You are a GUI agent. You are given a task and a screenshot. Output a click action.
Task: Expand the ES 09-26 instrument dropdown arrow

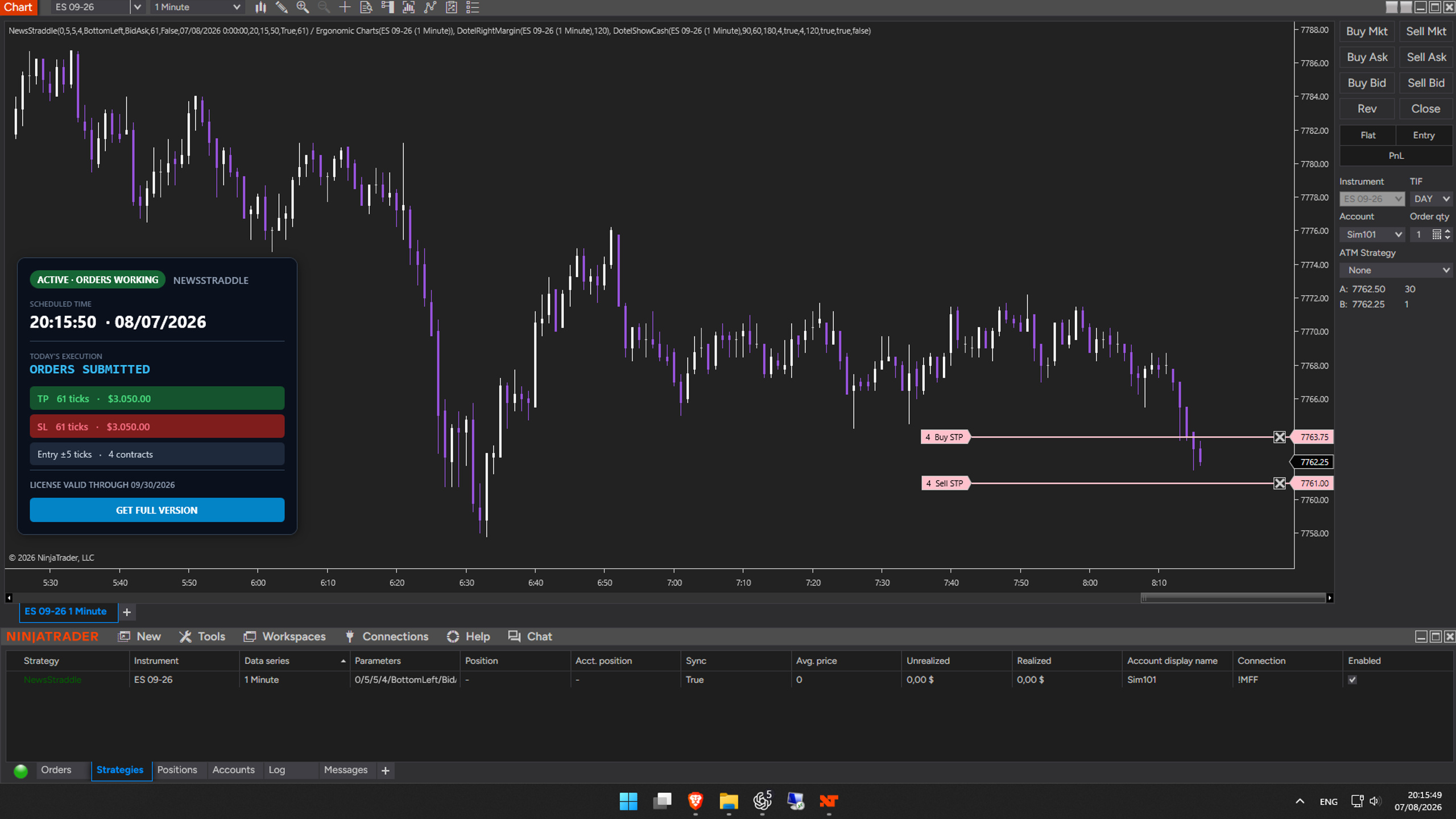tap(137, 7)
